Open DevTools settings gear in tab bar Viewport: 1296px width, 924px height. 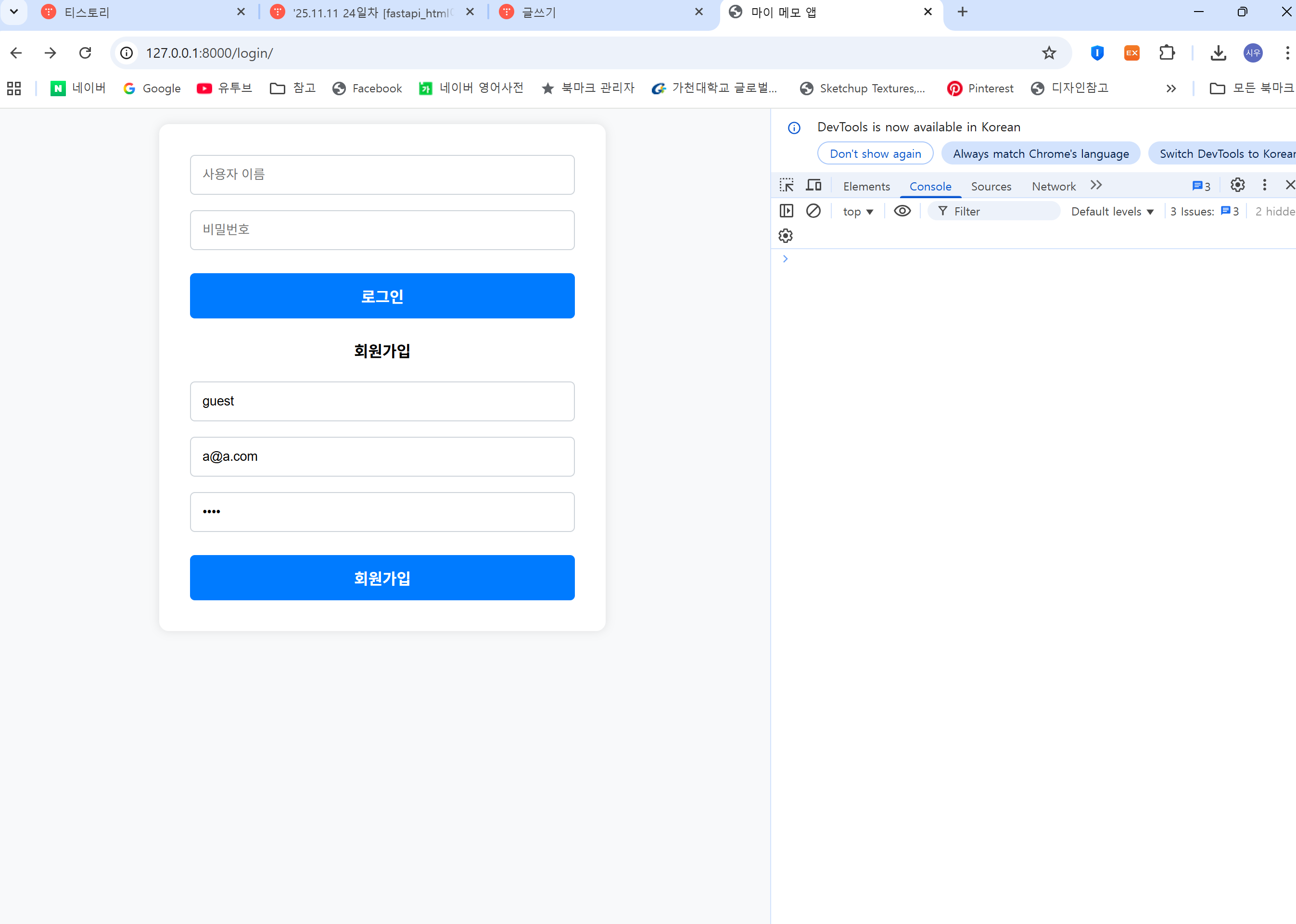click(1237, 186)
